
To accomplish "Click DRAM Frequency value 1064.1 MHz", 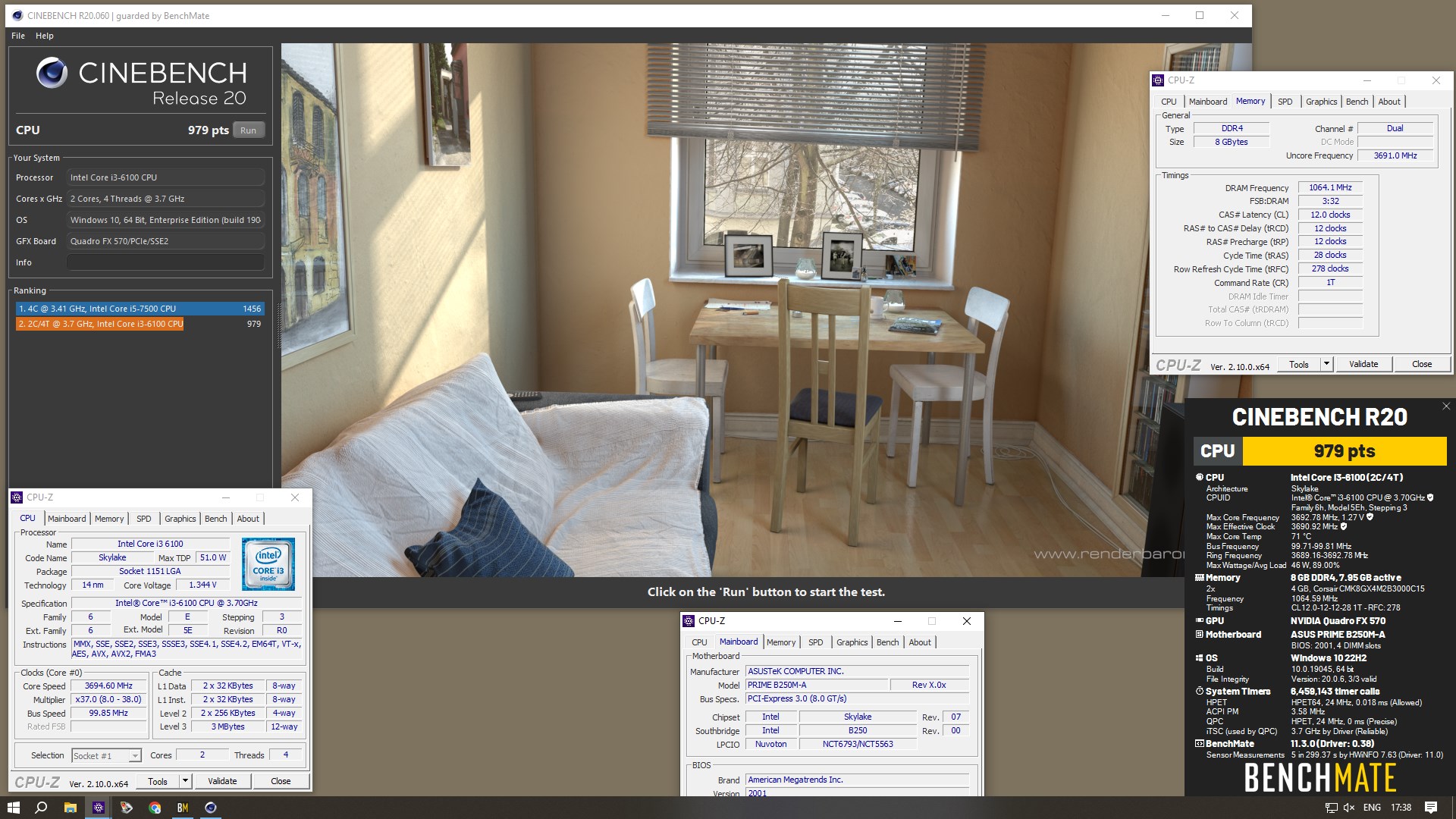I will coord(1330,187).
